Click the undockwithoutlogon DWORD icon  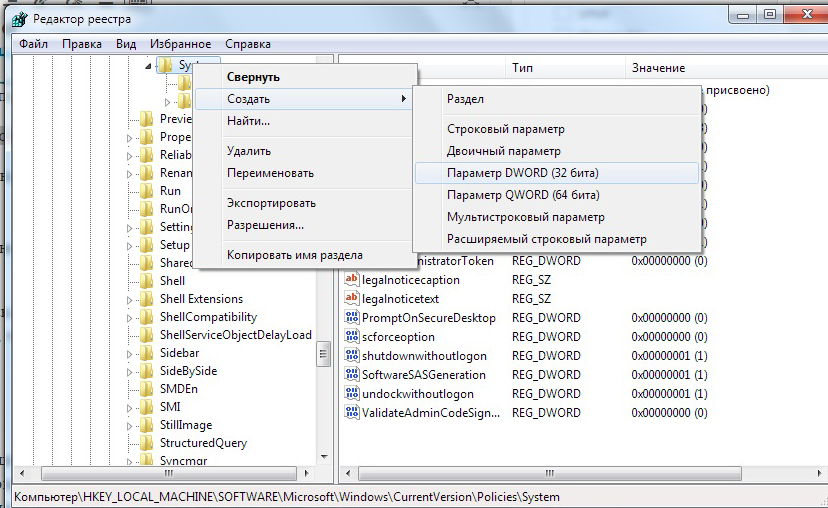[351, 393]
